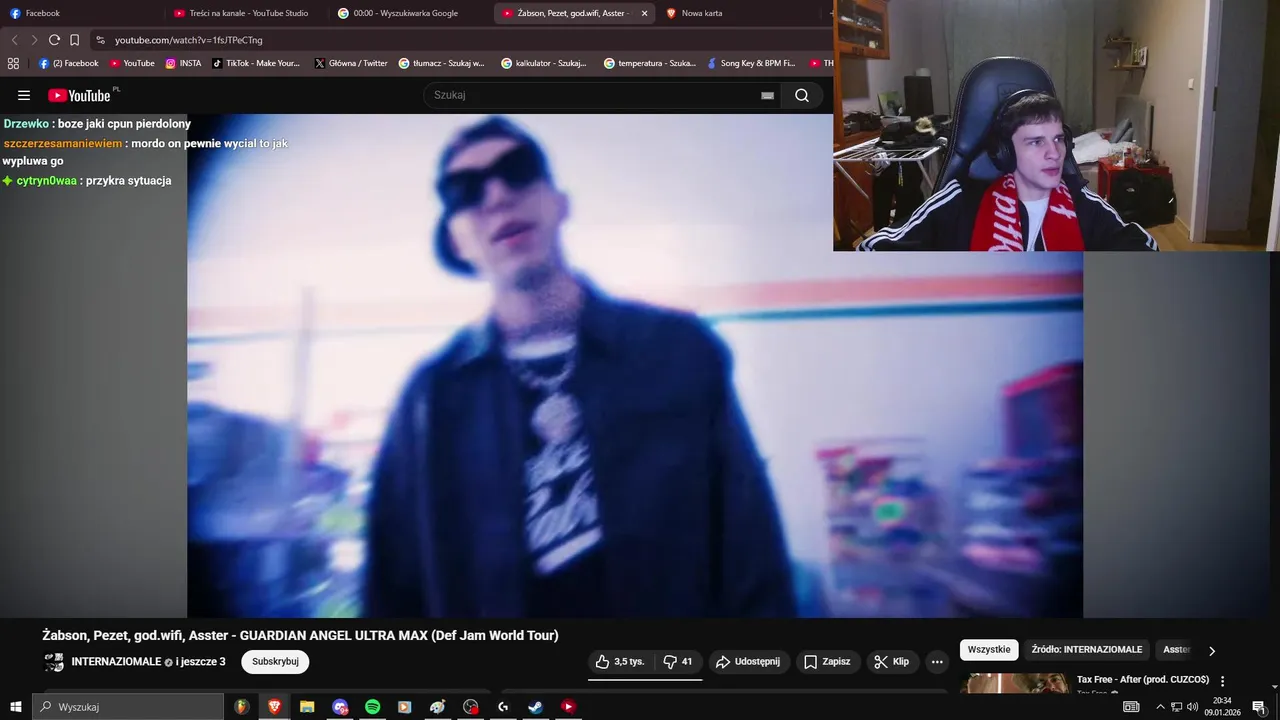Viewport: 1280px width, 720px height.
Task: Open the YouTube bookmark
Action: pyautogui.click(x=131, y=63)
